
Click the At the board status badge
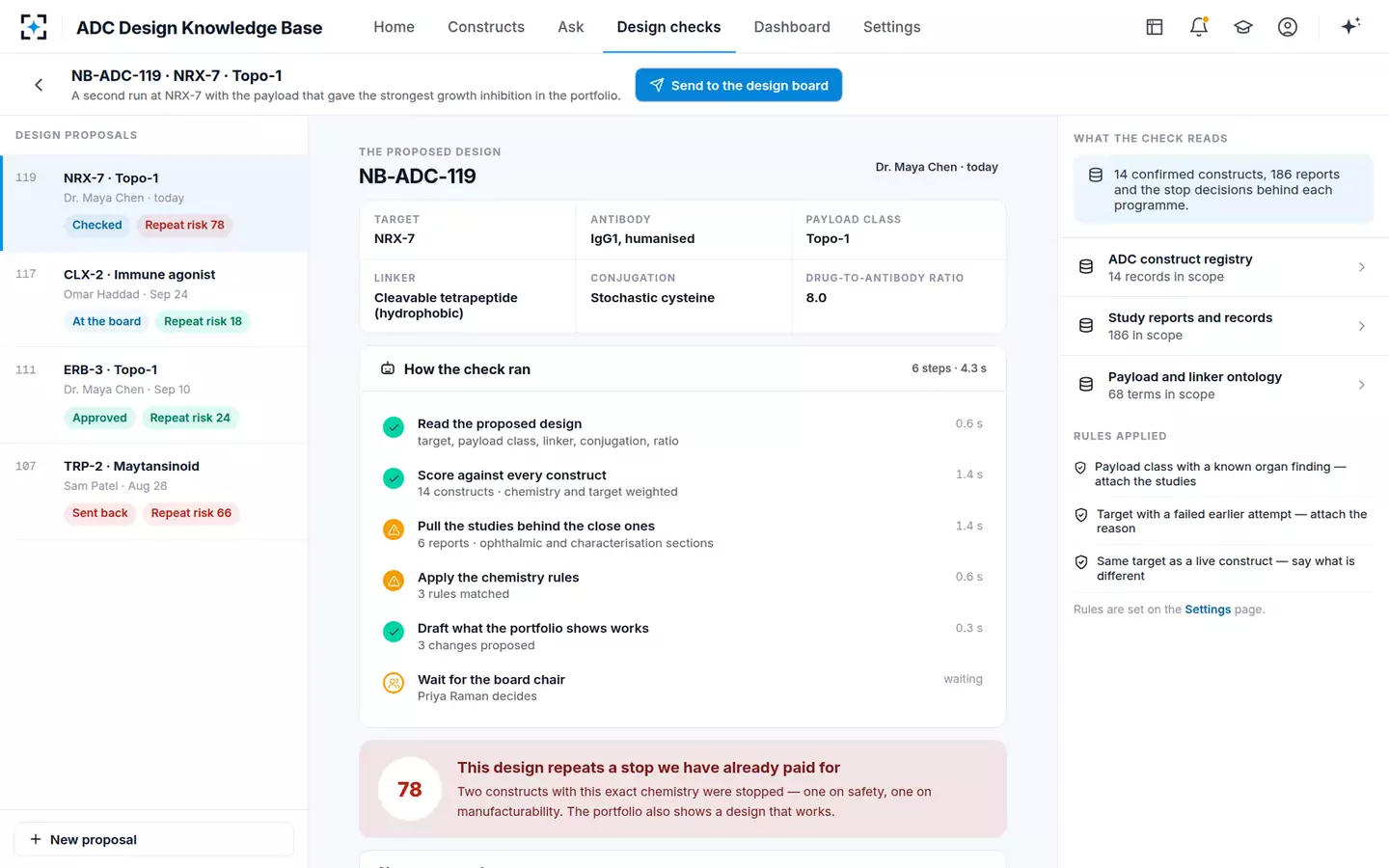pyautogui.click(x=106, y=321)
